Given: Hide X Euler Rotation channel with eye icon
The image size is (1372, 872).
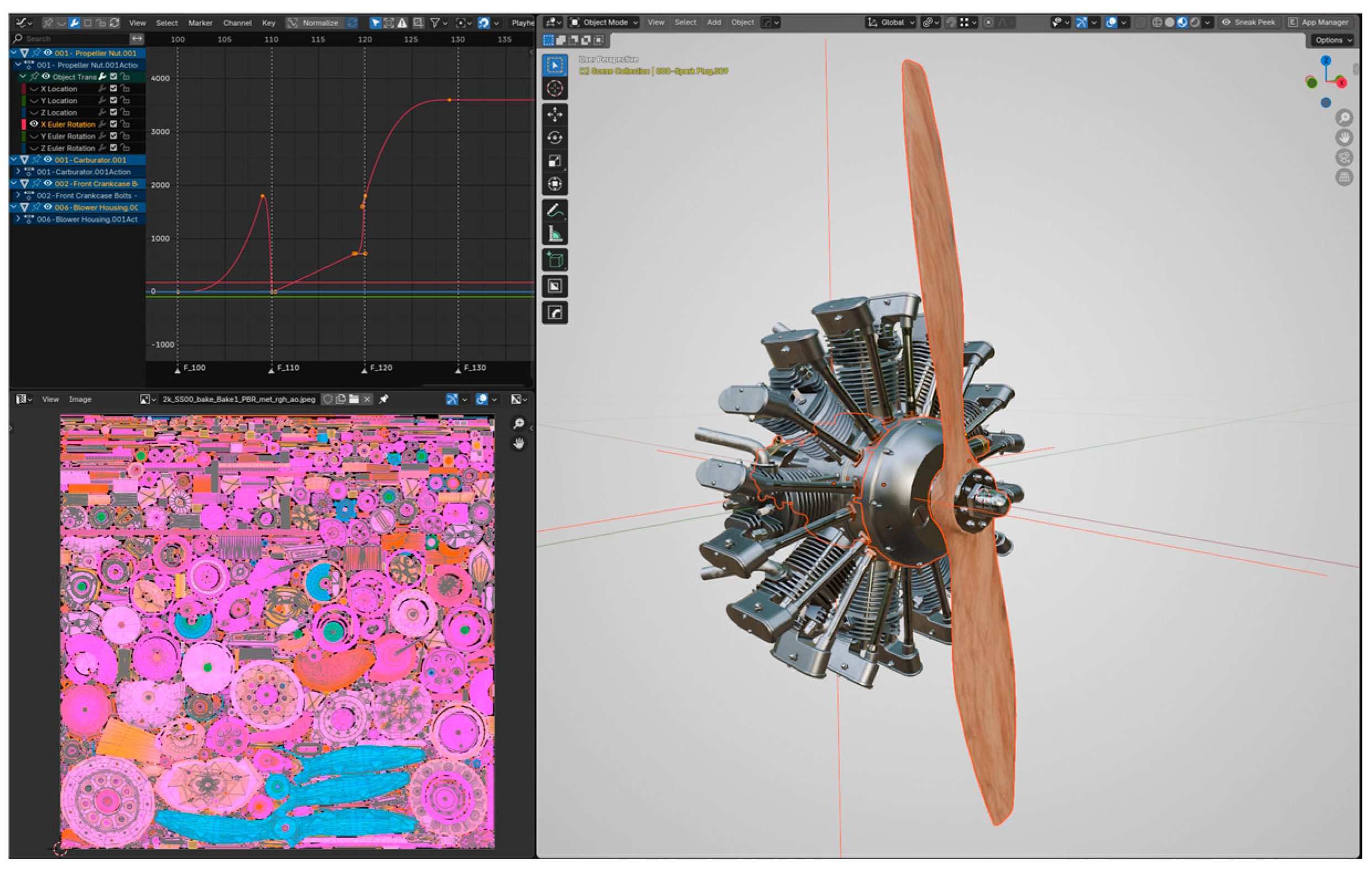Looking at the screenshot, I should coord(34,124).
